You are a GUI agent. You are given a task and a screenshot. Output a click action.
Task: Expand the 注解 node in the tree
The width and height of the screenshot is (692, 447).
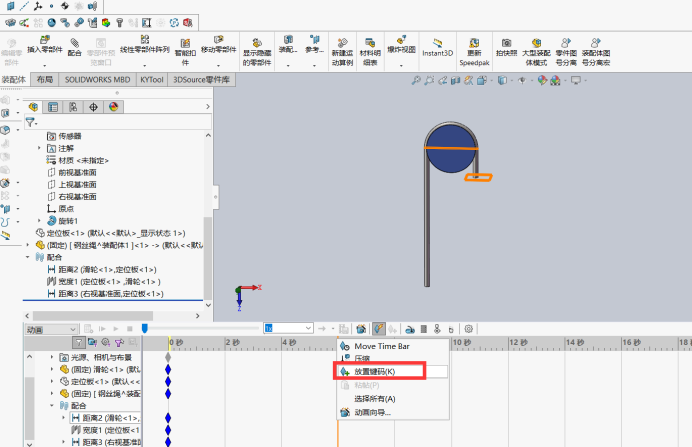39,148
